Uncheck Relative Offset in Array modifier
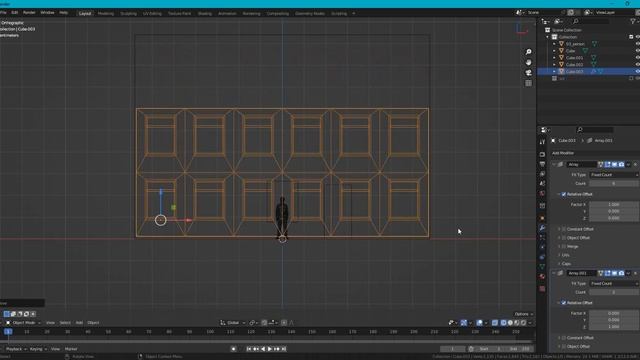The height and width of the screenshot is (360, 640). [564, 194]
